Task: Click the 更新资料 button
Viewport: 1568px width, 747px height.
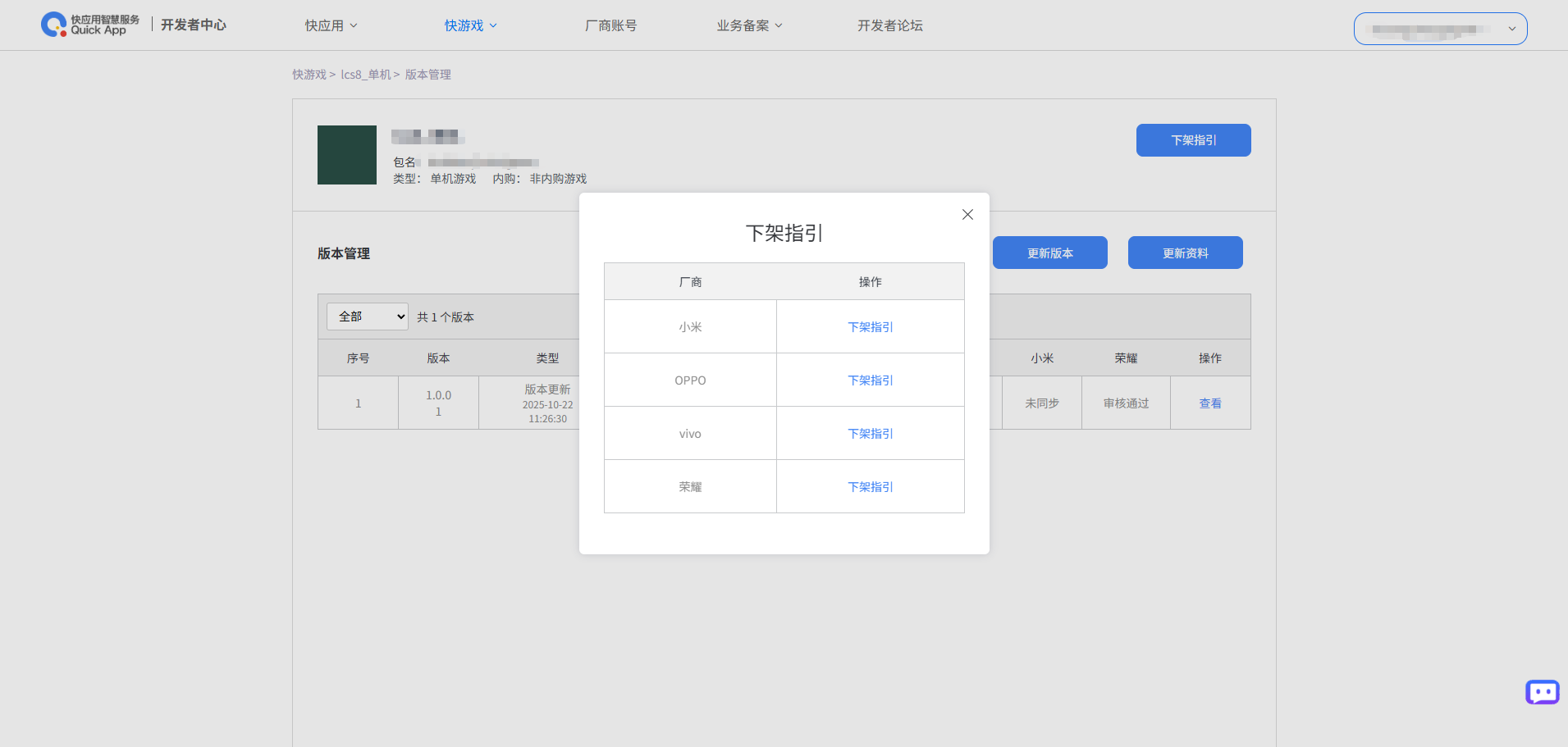Action: (x=1185, y=253)
